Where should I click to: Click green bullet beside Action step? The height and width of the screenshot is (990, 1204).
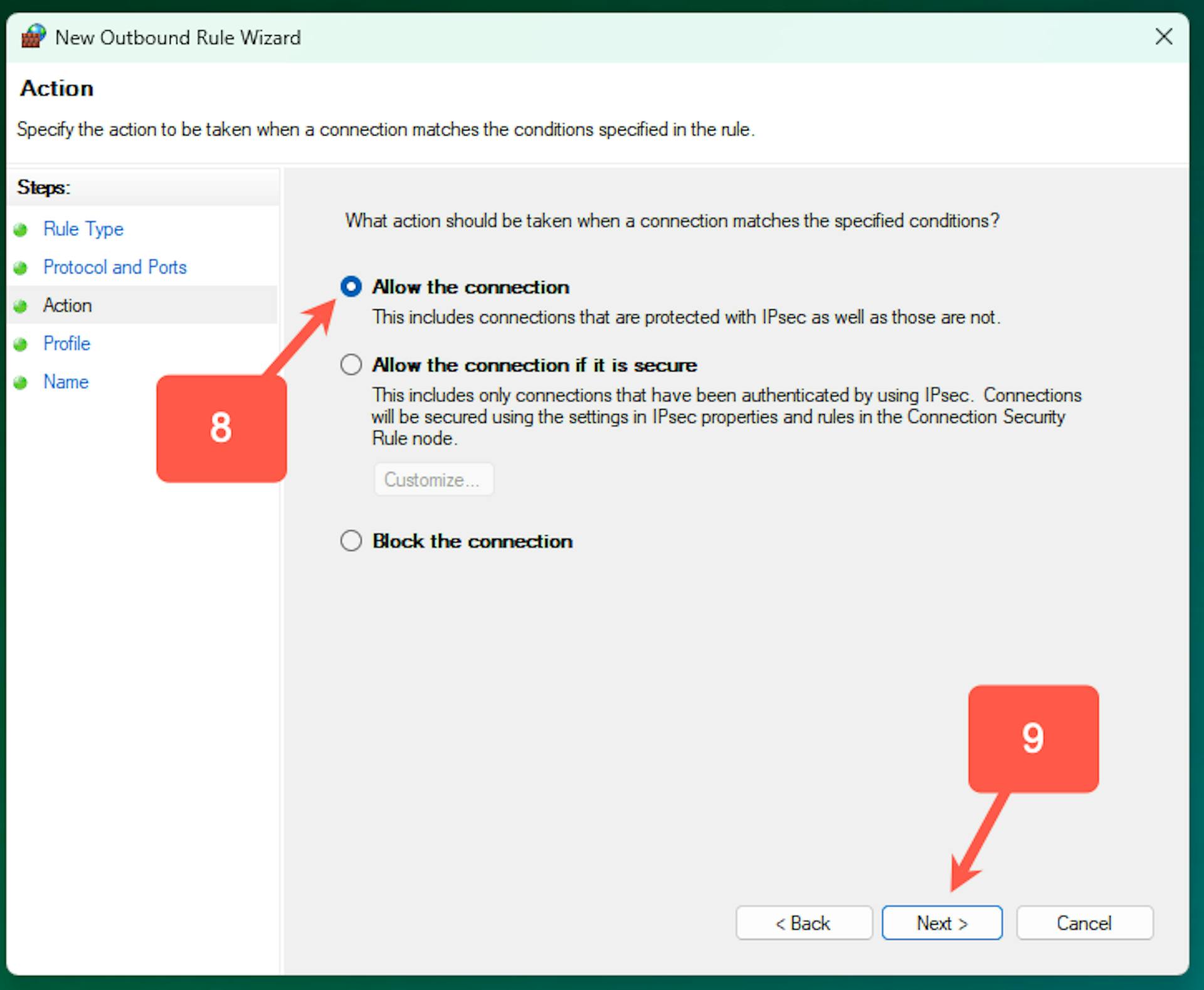[x=21, y=306]
